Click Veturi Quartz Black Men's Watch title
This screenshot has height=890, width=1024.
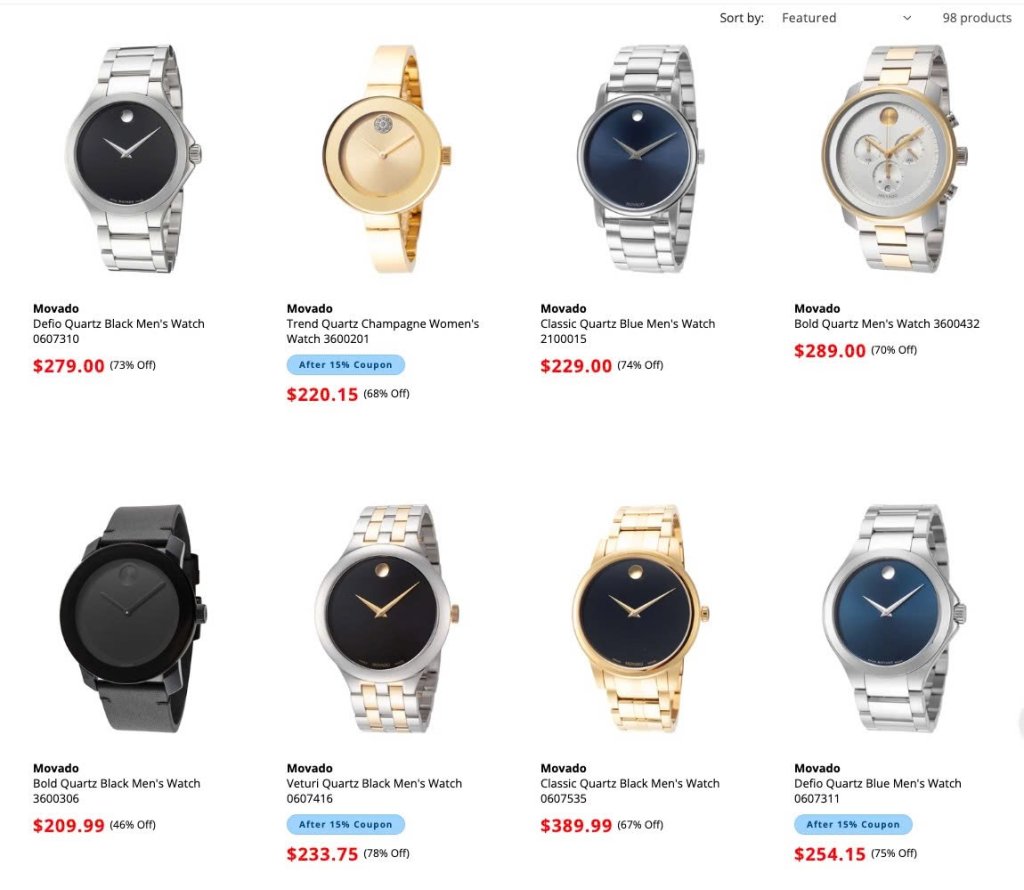click(374, 791)
